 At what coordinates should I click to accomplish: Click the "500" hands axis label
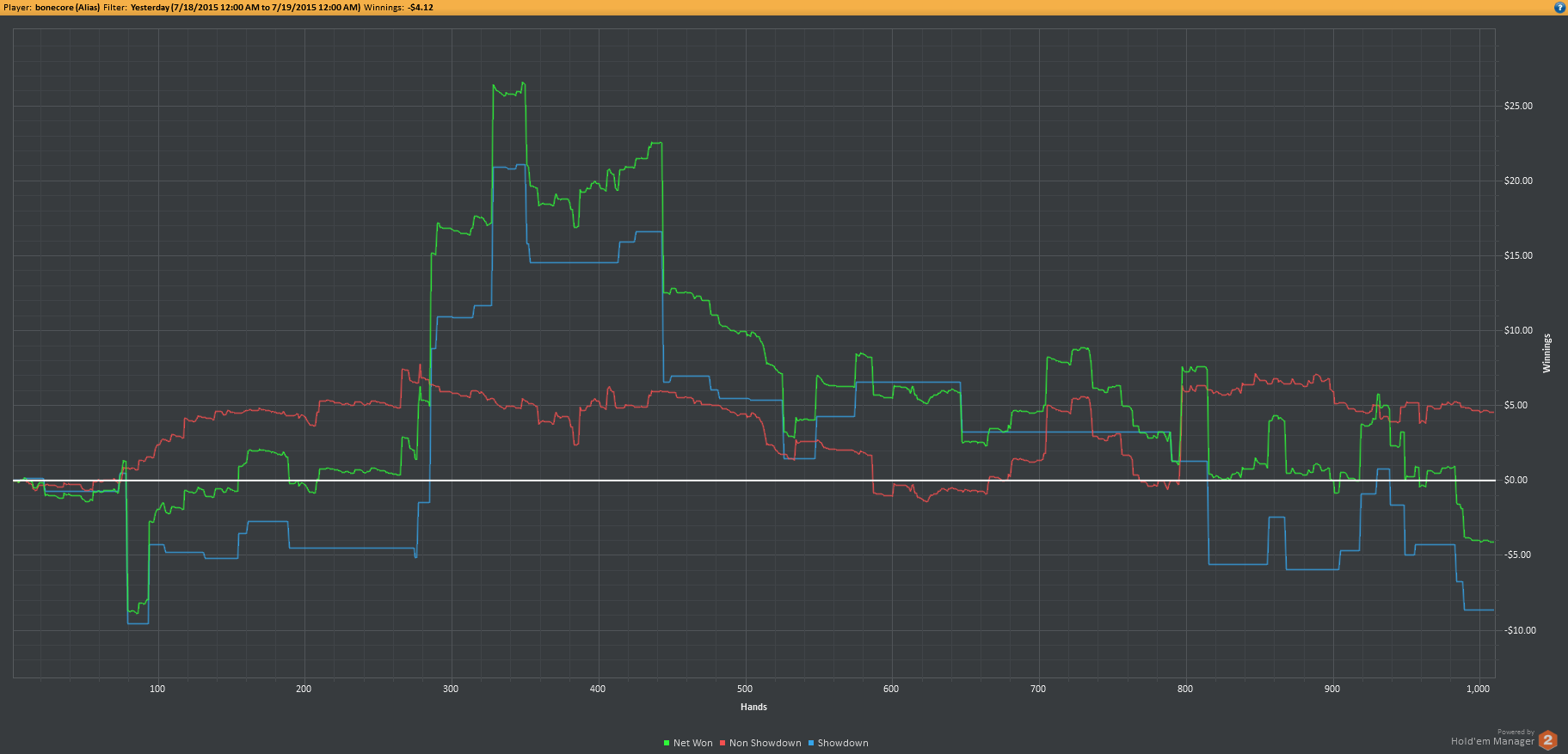tap(745, 689)
